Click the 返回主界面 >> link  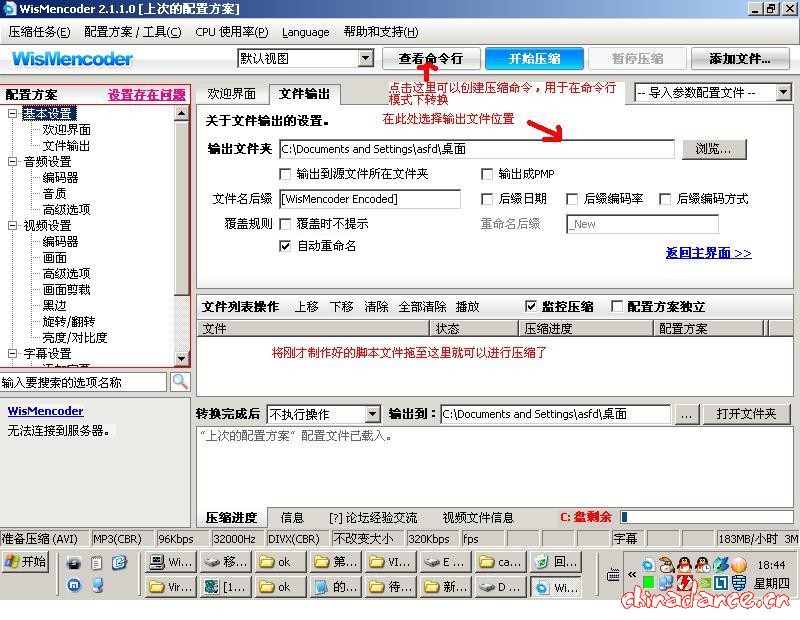[708, 253]
